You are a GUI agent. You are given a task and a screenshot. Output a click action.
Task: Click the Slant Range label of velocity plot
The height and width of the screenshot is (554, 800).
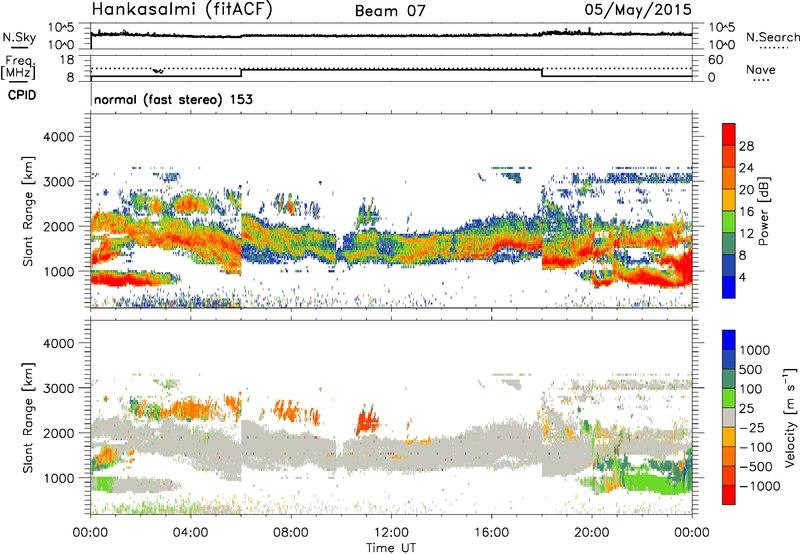[x=28, y=417]
